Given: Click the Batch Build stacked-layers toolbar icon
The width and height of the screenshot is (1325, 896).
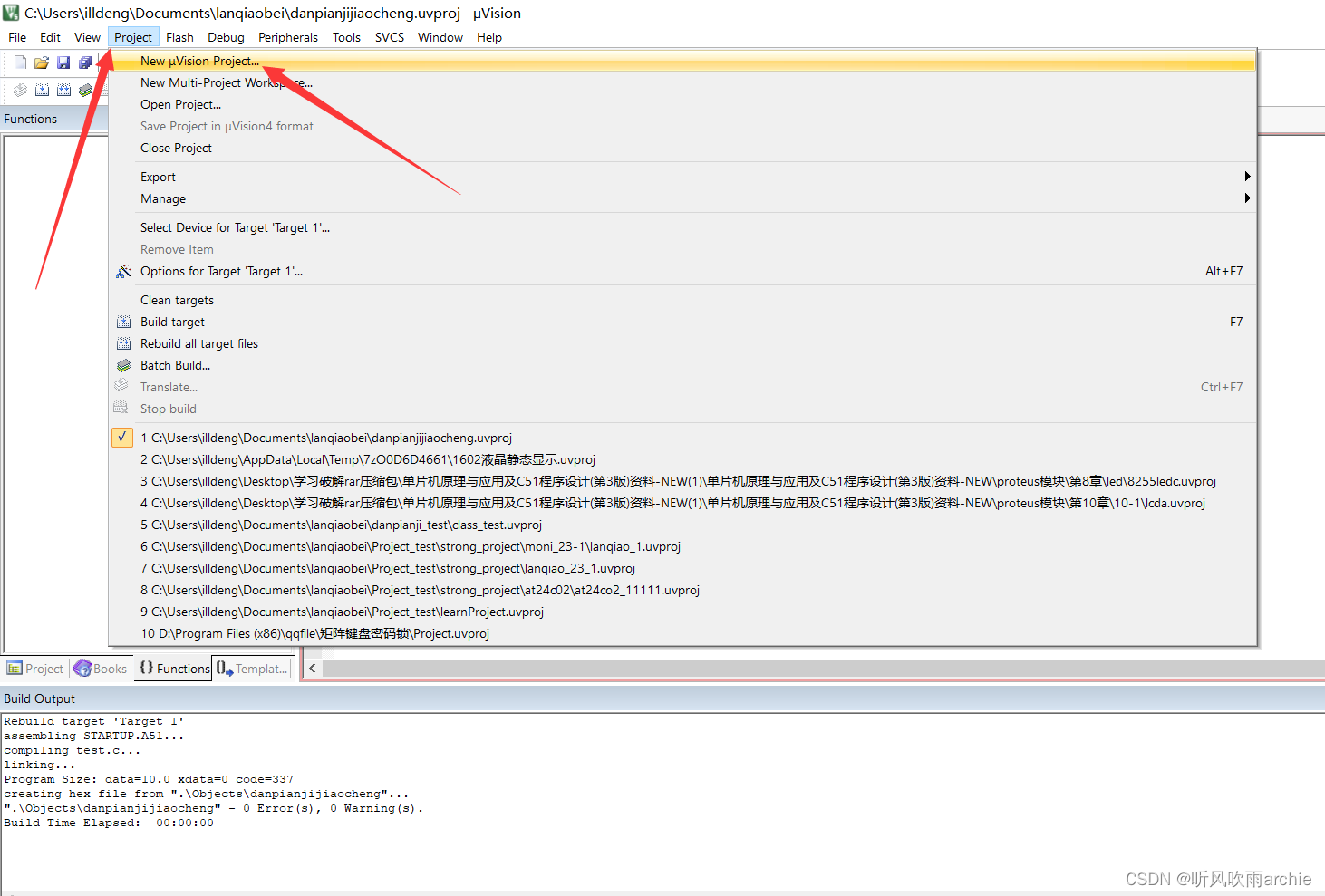Looking at the screenshot, I should click(x=85, y=90).
